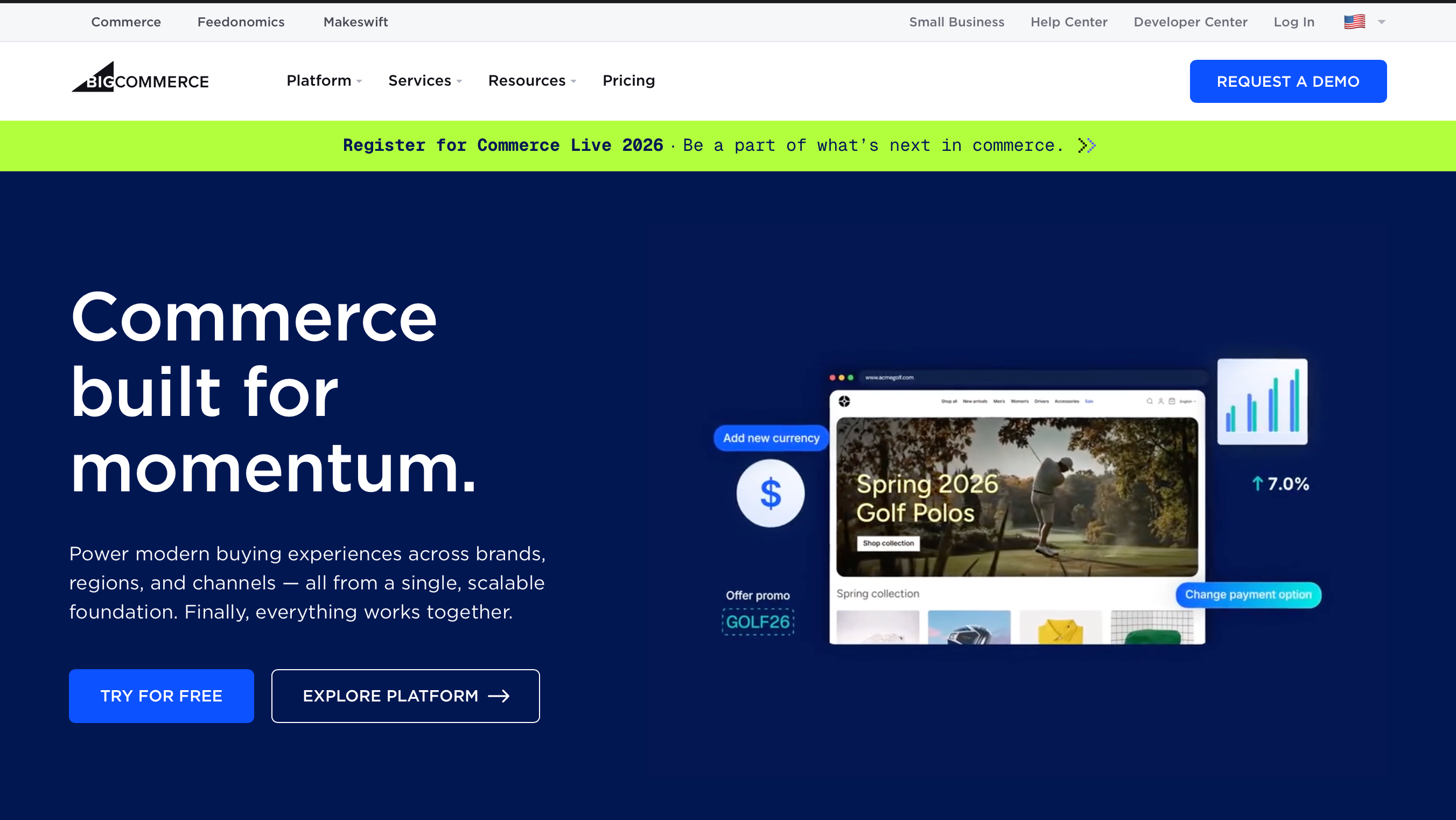Click the Spring 2026 Golf Polos image
The height and width of the screenshot is (820, 1456).
1016,497
